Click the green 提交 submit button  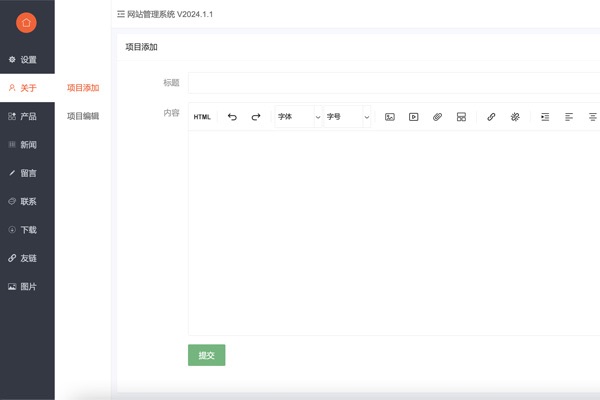click(206, 355)
